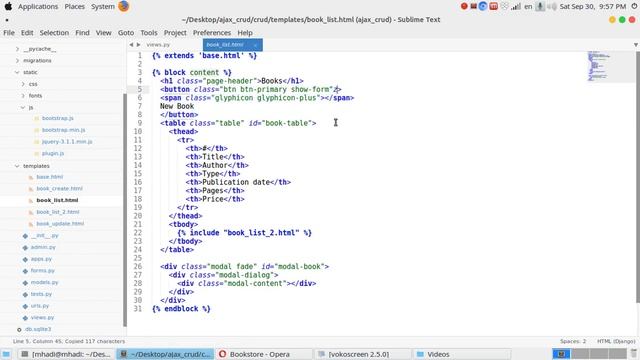Expand the migrations folder
The width and height of the screenshot is (640, 360).
click(x=17, y=60)
